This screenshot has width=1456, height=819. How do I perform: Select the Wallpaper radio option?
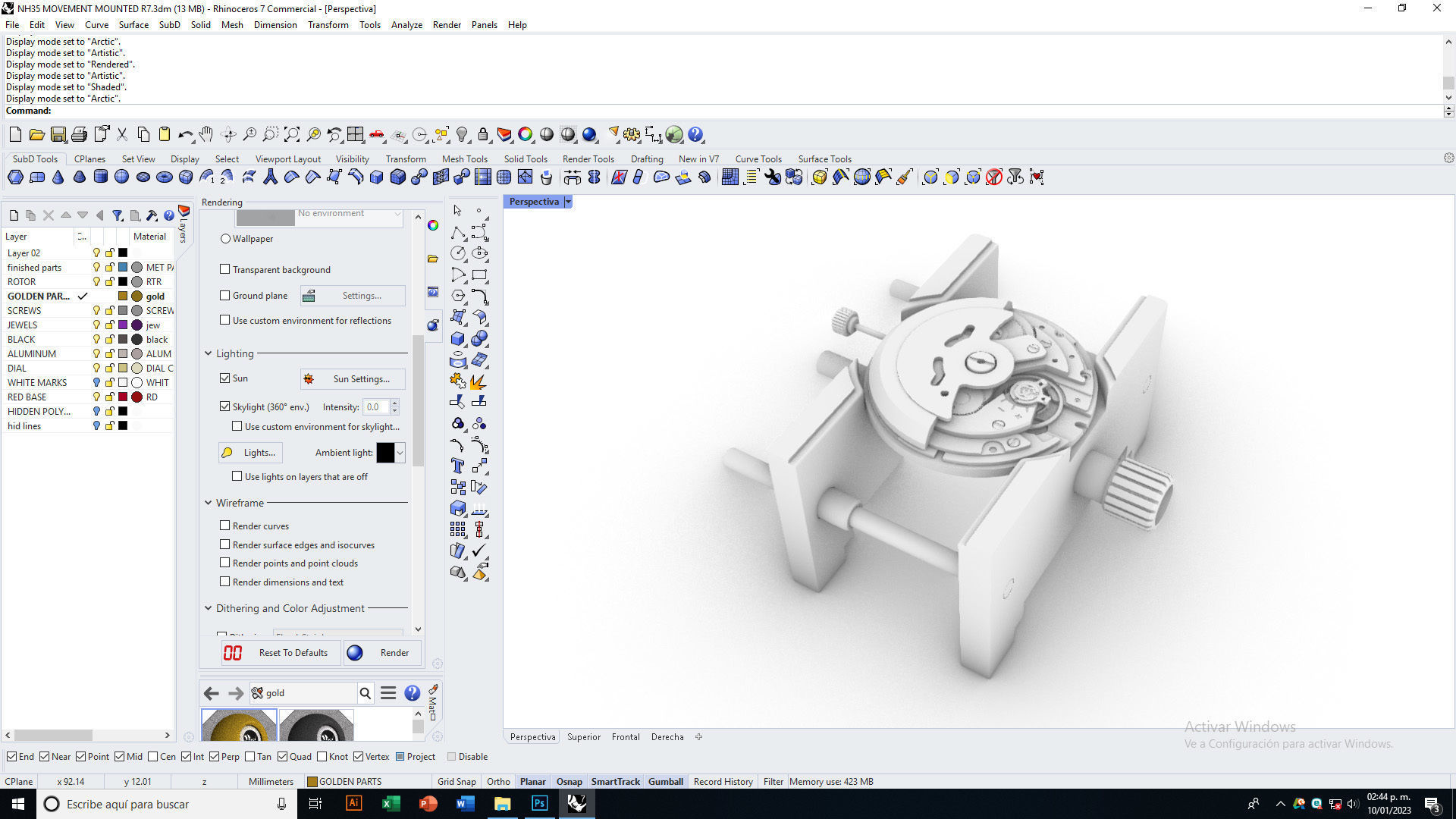click(x=225, y=239)
